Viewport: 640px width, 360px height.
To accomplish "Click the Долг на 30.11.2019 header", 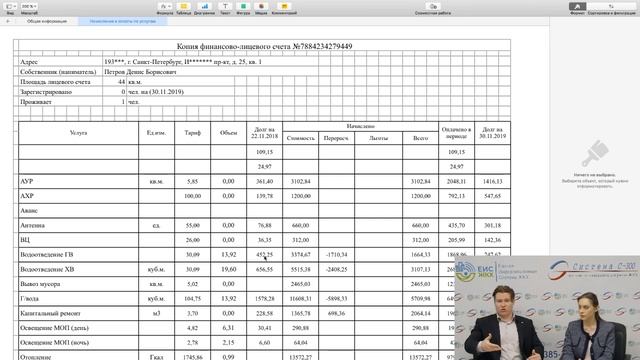I will (492, 133).
